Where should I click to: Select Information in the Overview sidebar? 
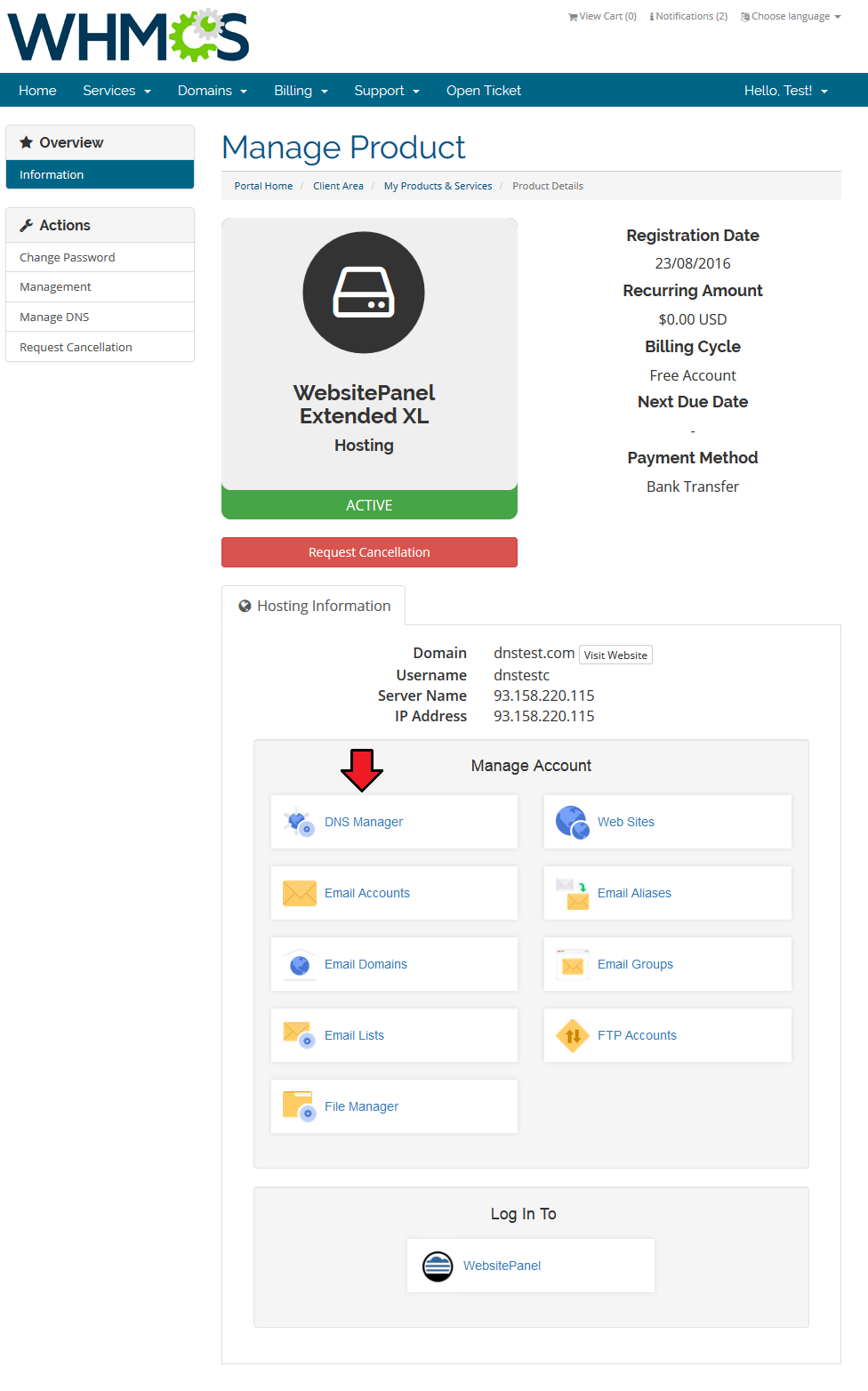point(100,174)
